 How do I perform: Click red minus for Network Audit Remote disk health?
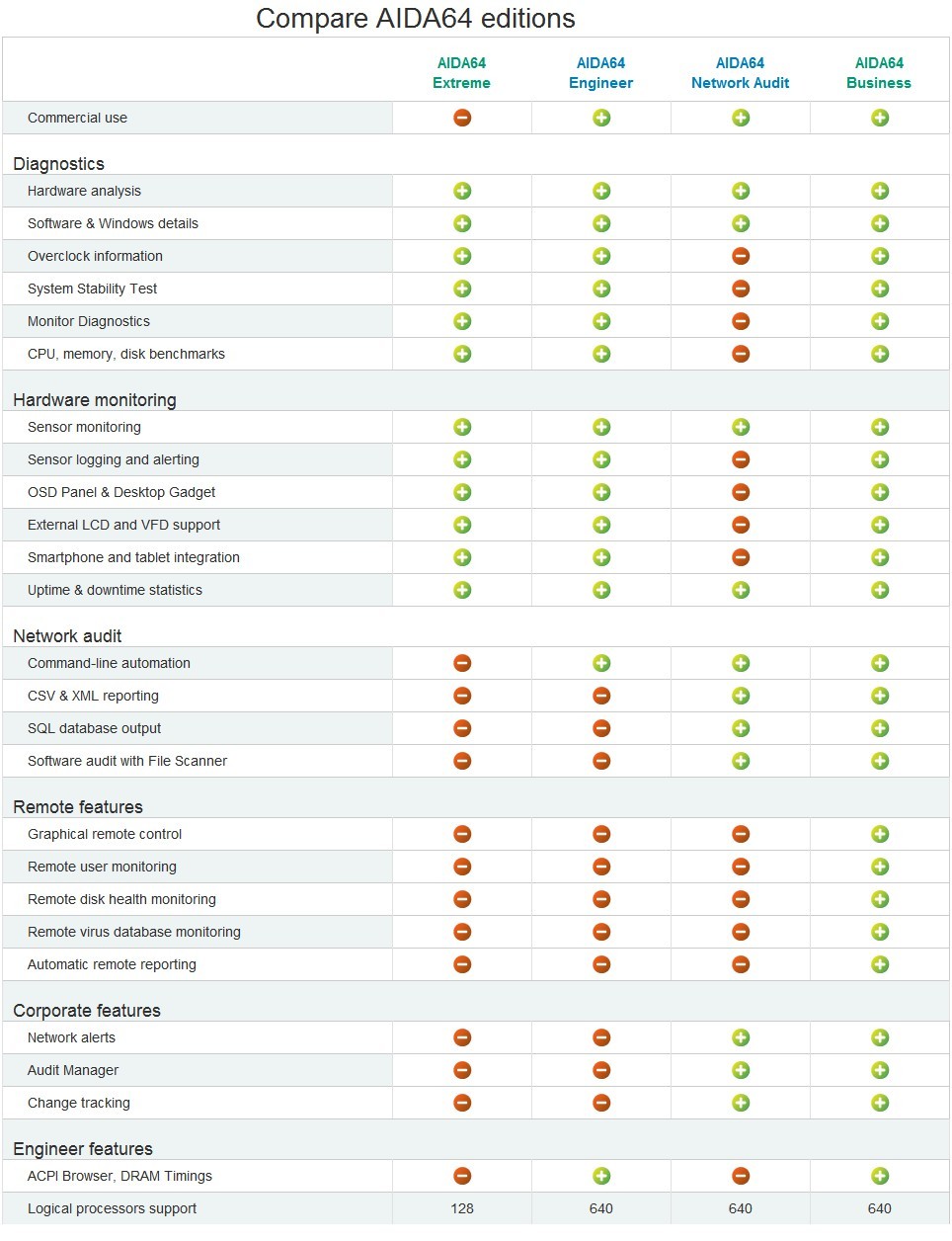point(741,899)
